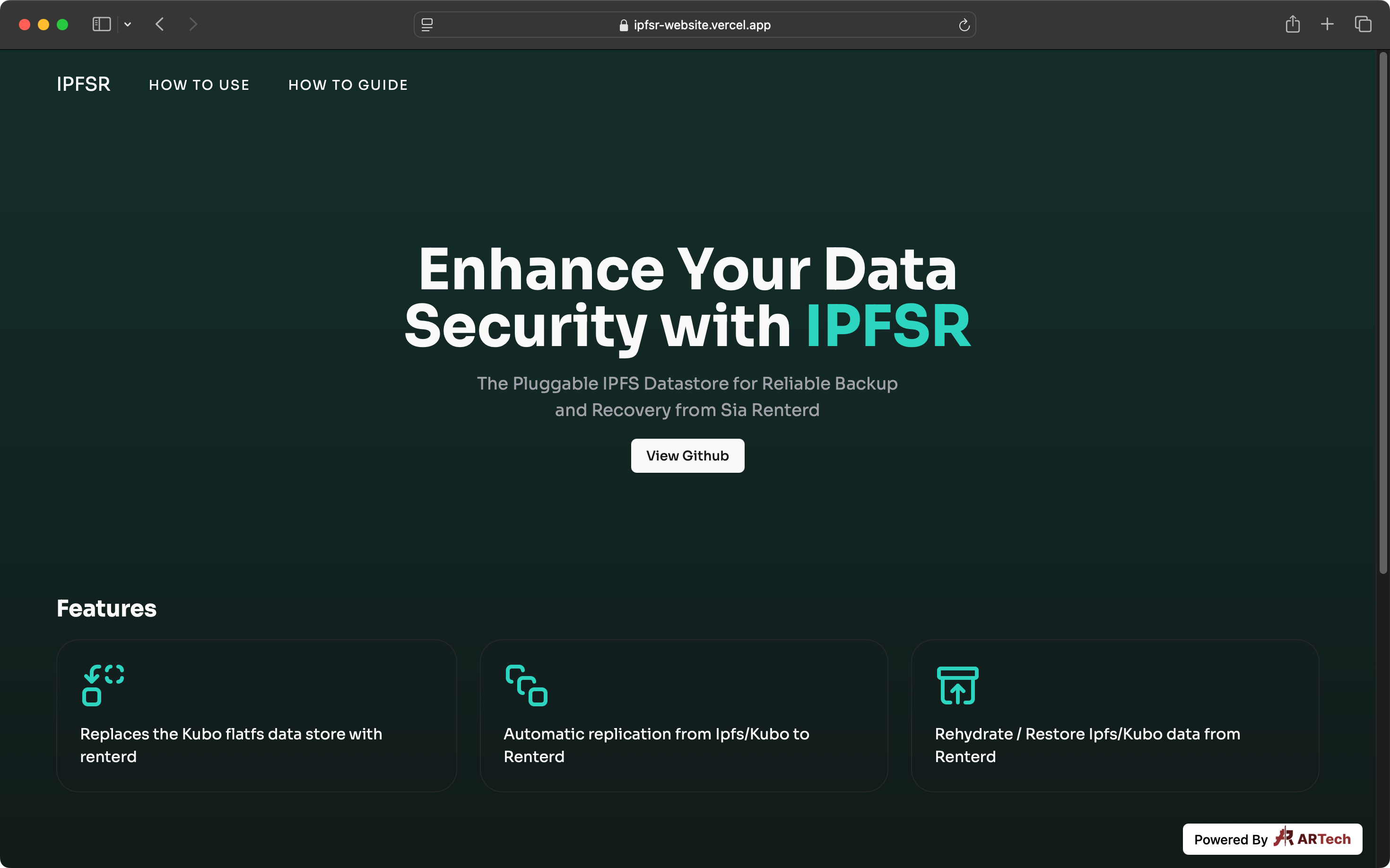
Task: Open the HOW TO USE menu item
Action: click(199, 85)
